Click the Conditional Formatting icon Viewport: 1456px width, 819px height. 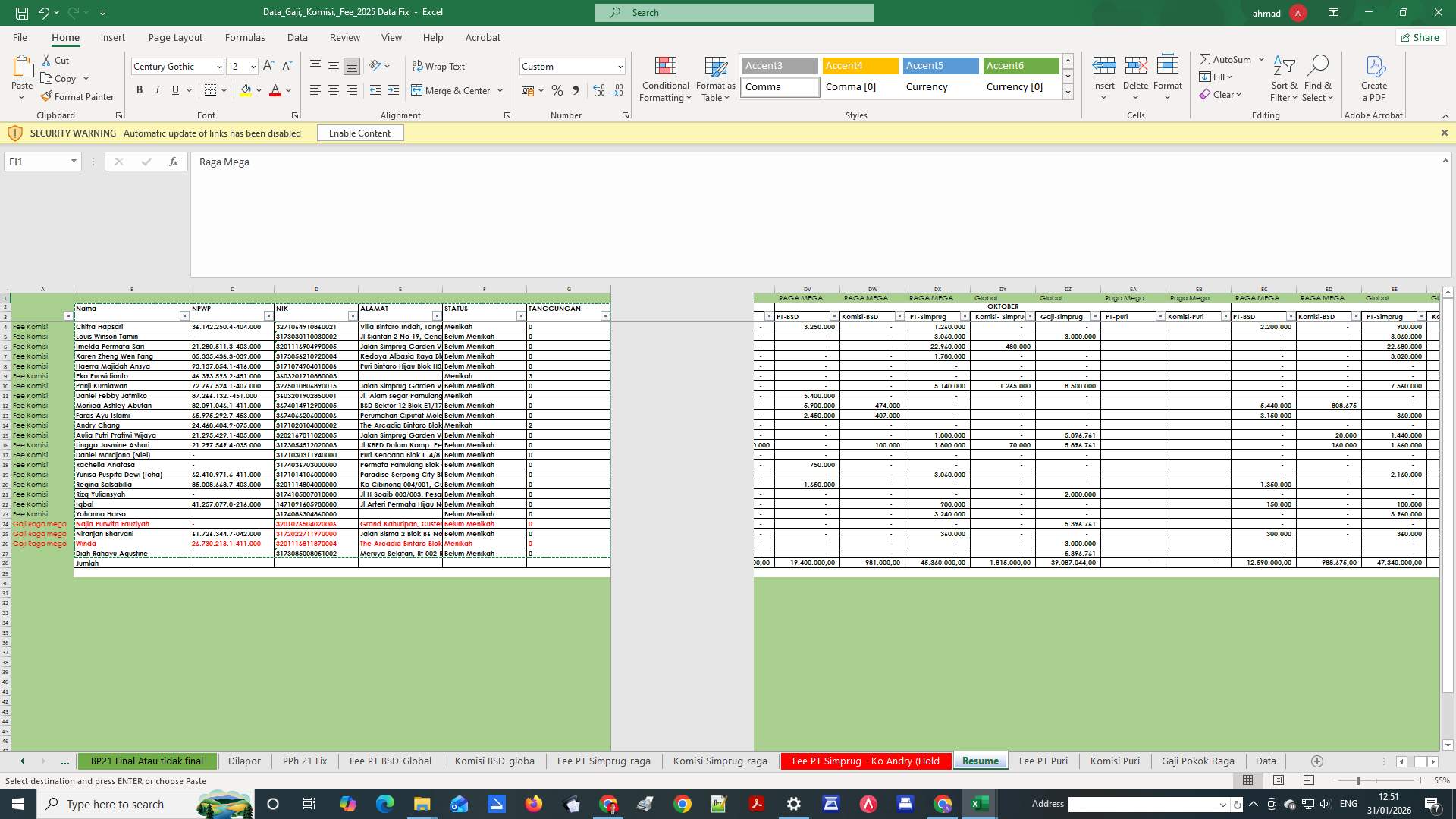[x=665, y=67]
